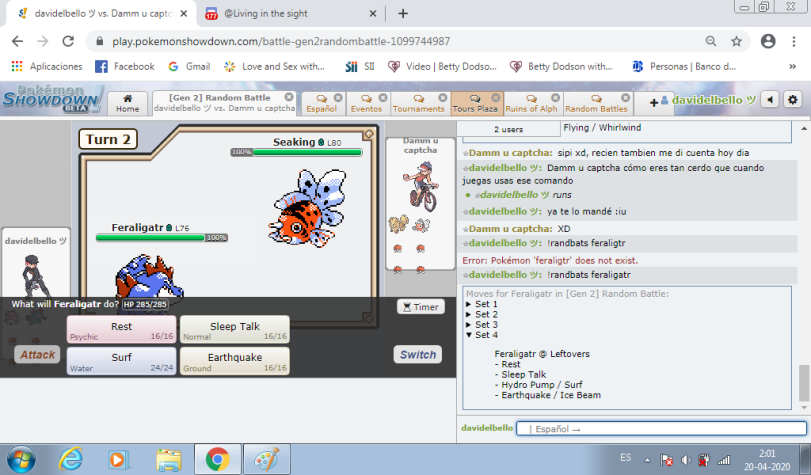Open the 2 users list
This screenshot has width=811, height=475.
tap(508, 129)
